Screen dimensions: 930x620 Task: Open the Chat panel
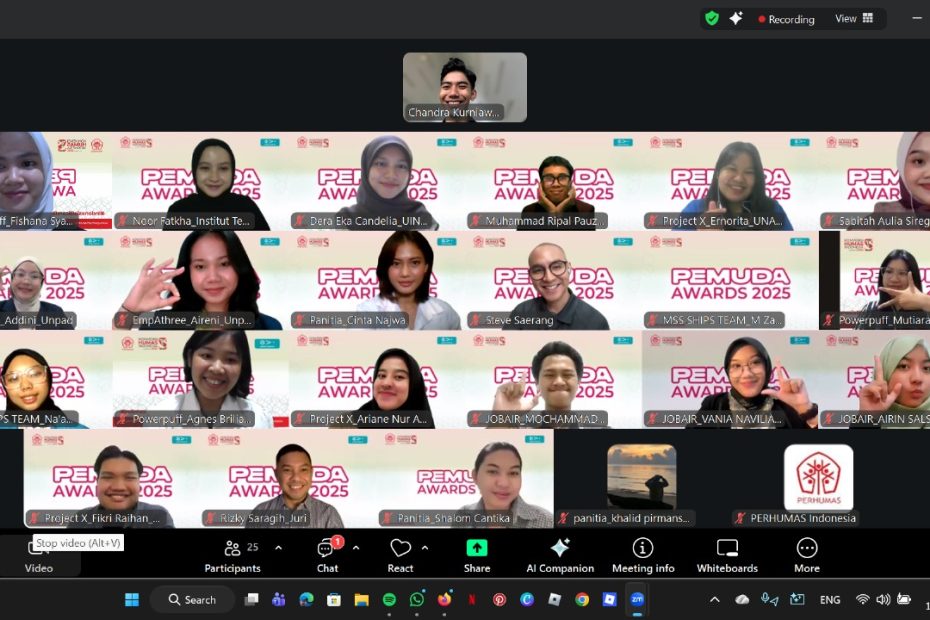click(327, 555)
